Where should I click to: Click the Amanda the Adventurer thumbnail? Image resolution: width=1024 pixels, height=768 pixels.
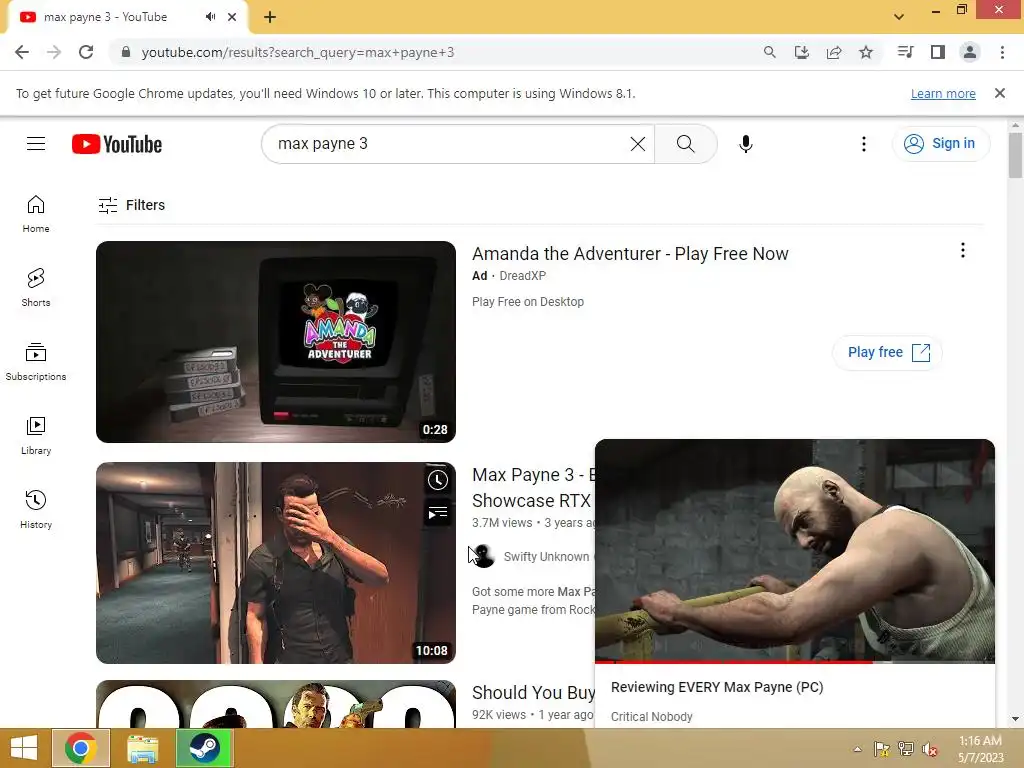[276, 342]
